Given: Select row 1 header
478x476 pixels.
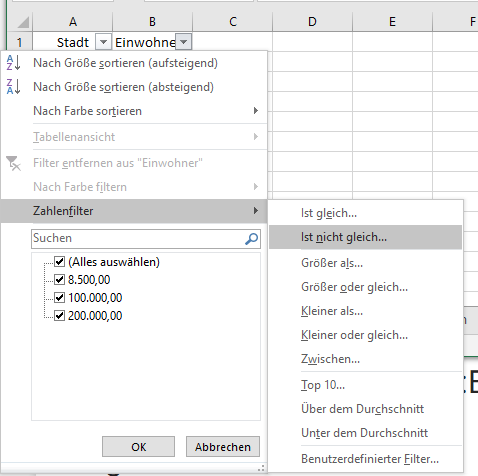Looking at the screenshot, I should coord(19,42).
